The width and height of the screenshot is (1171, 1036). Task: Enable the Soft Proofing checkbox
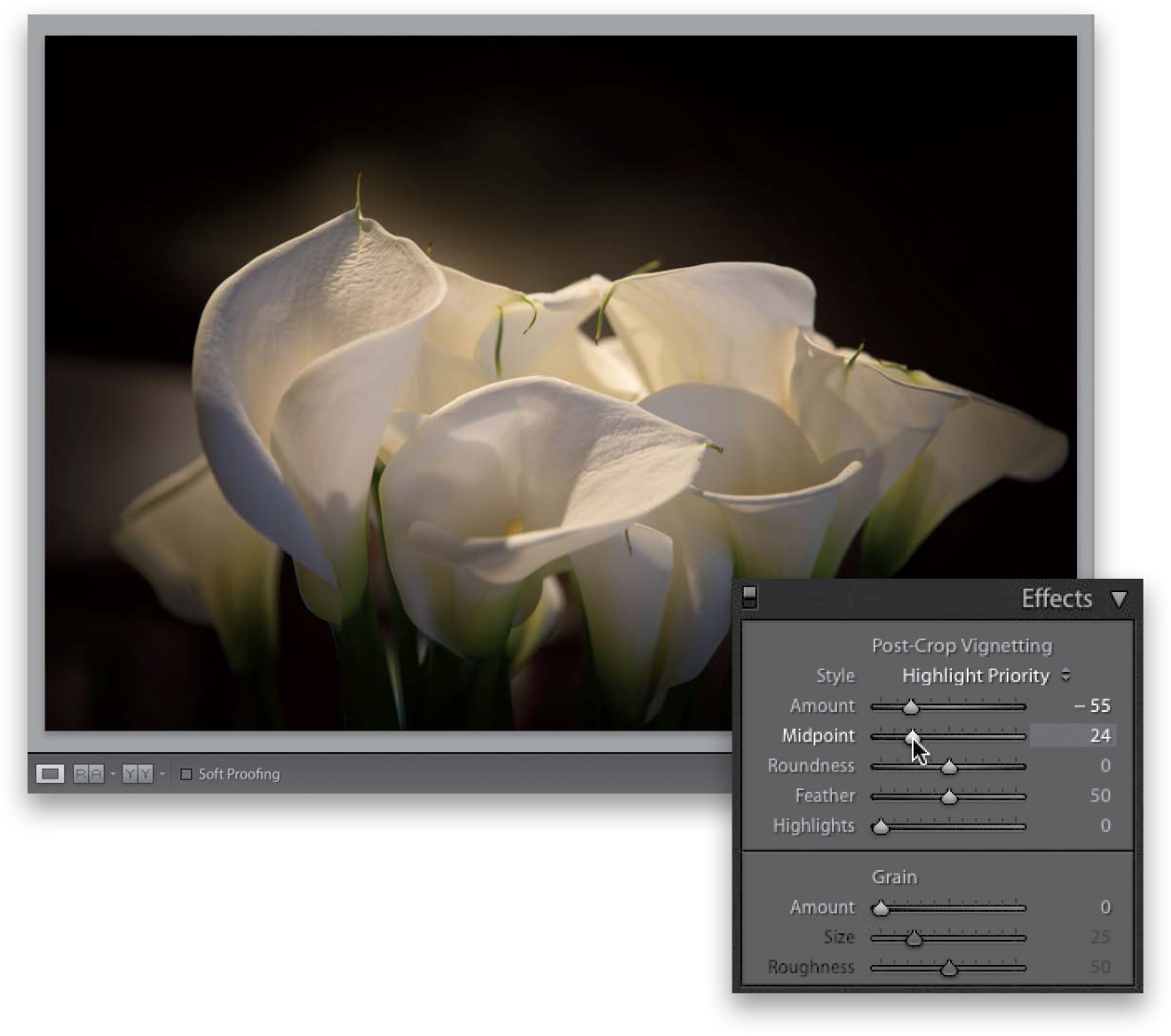(x=186, y=774)
